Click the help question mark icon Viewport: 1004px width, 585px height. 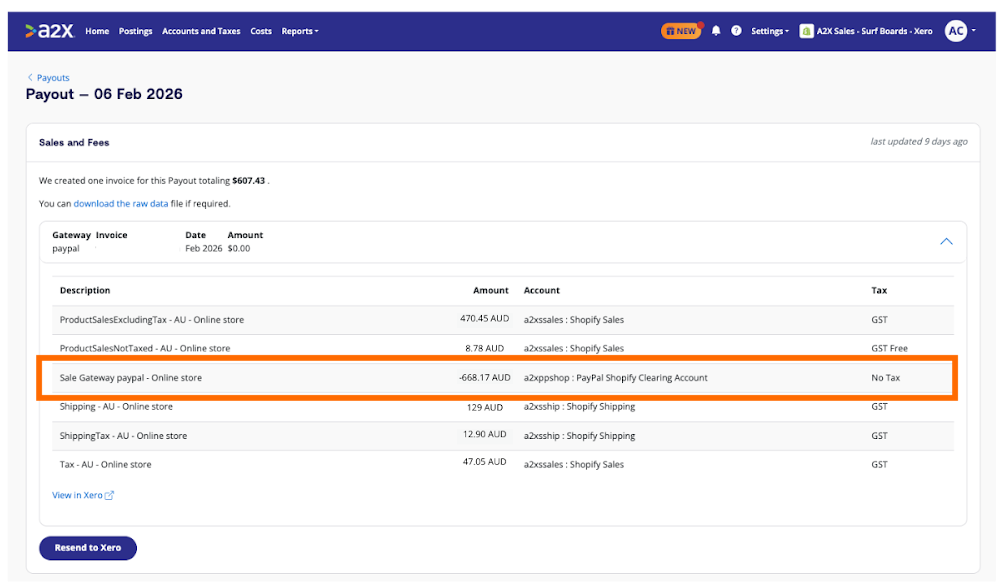coord(736,30)
